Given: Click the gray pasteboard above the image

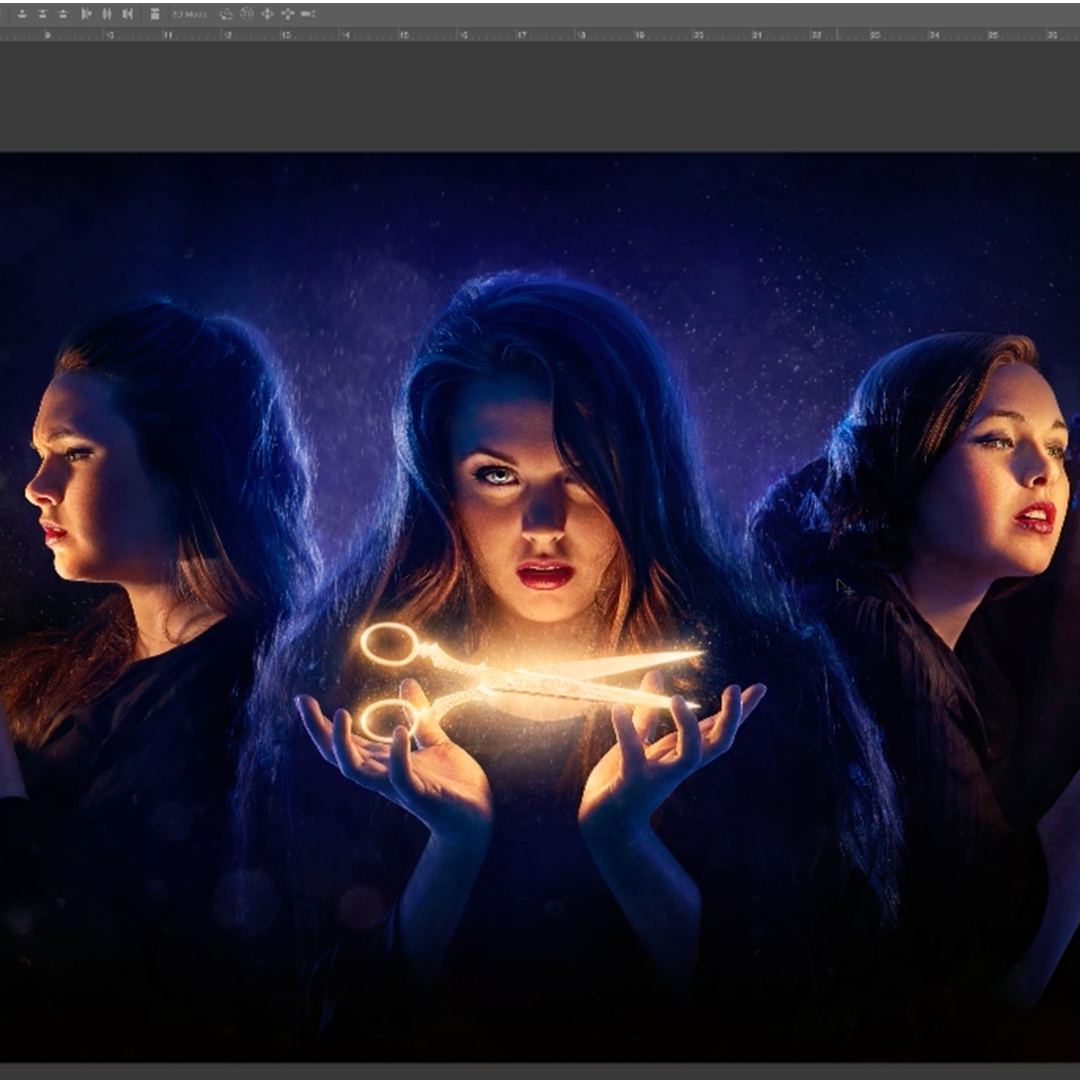Looking at the screenshot, I should [x=540, y=95].
